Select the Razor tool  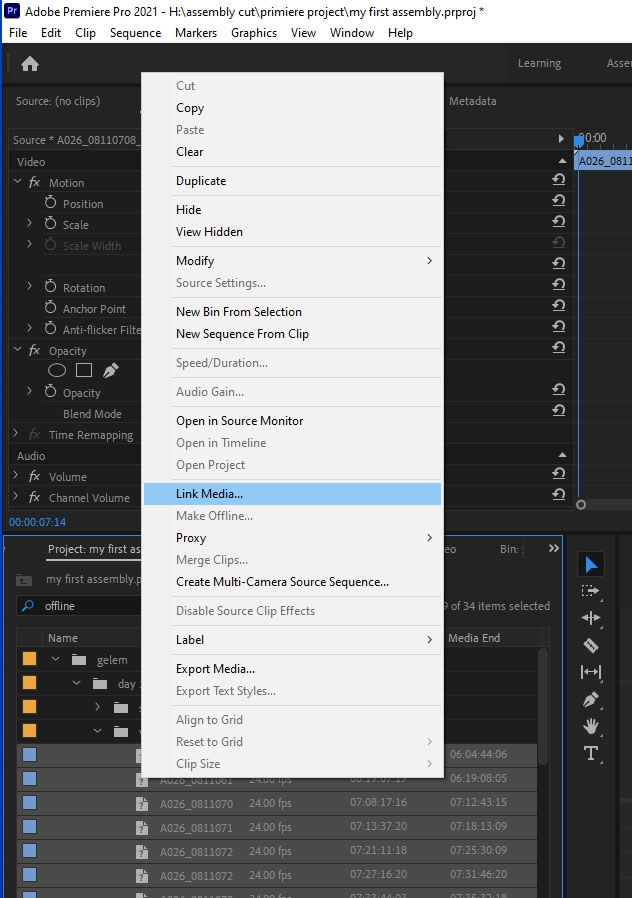591,645
